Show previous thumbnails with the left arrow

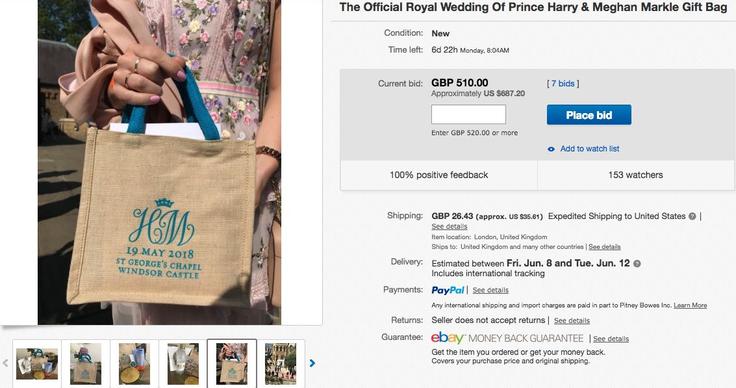coord(6,363)
